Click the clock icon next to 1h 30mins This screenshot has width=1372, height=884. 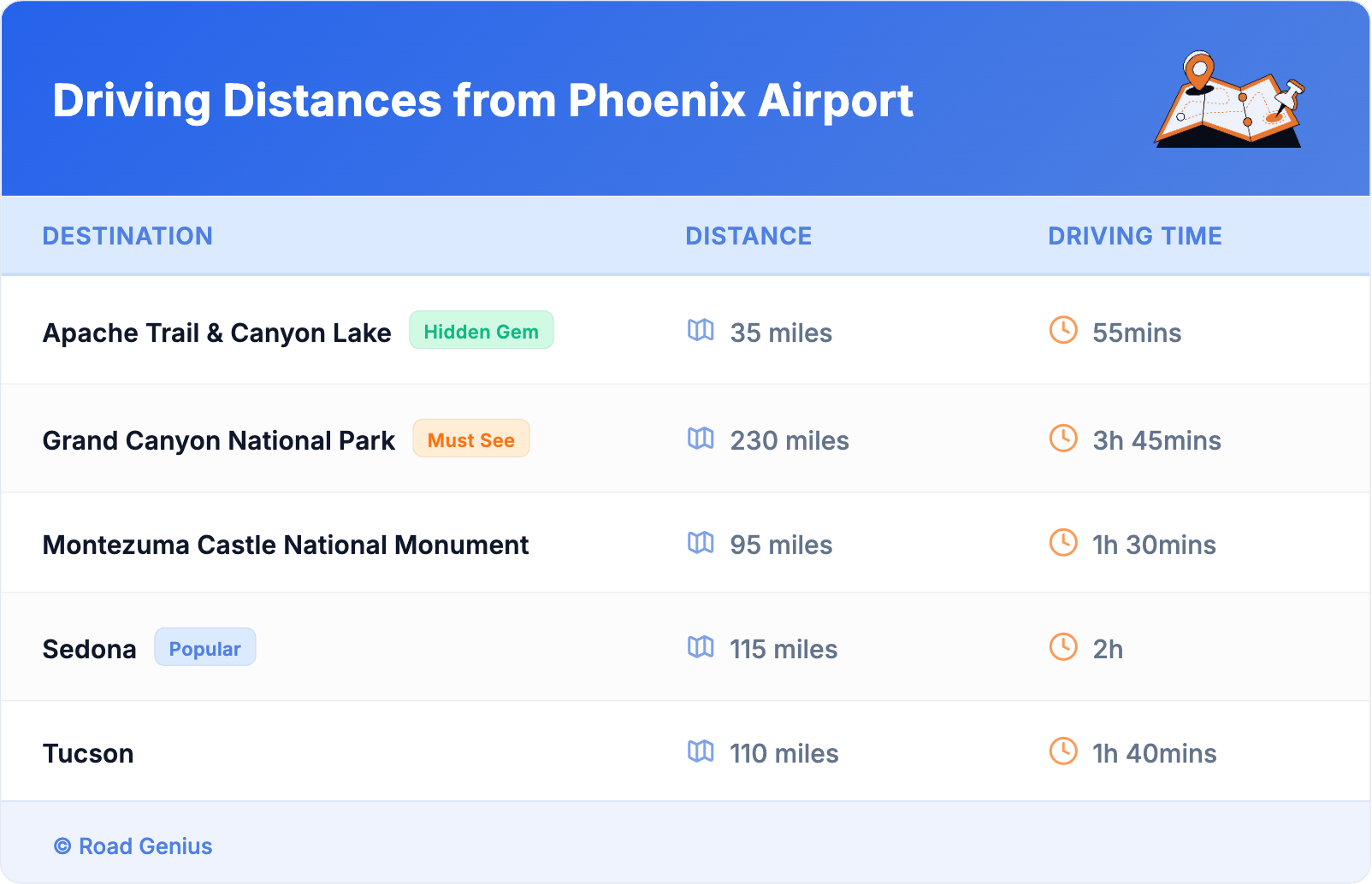click(x=1063, y=543)
